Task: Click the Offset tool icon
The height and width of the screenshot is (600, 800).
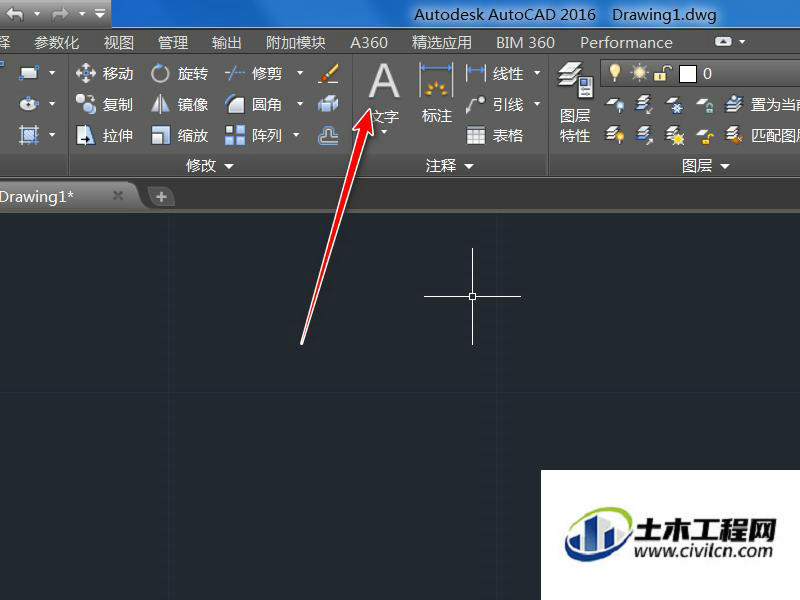Action: point(328,136)
